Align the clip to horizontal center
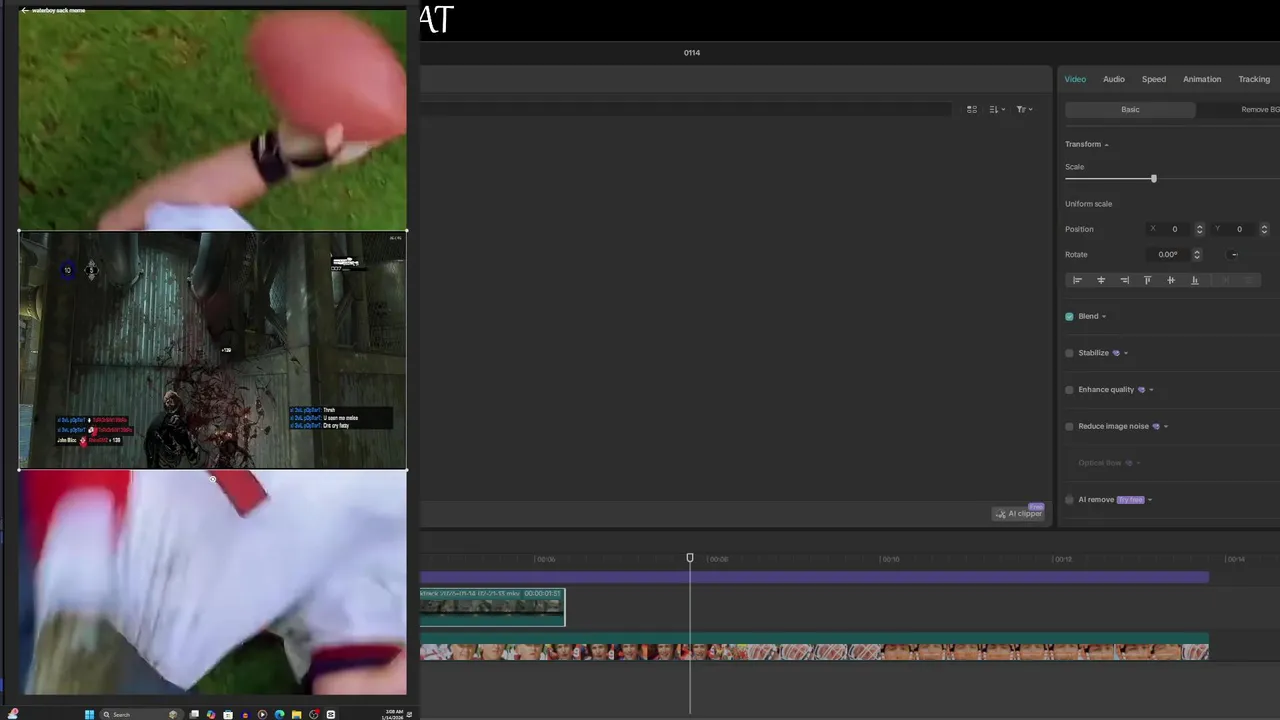This screenshot has height=720, width=1280. coord(1101,280)
